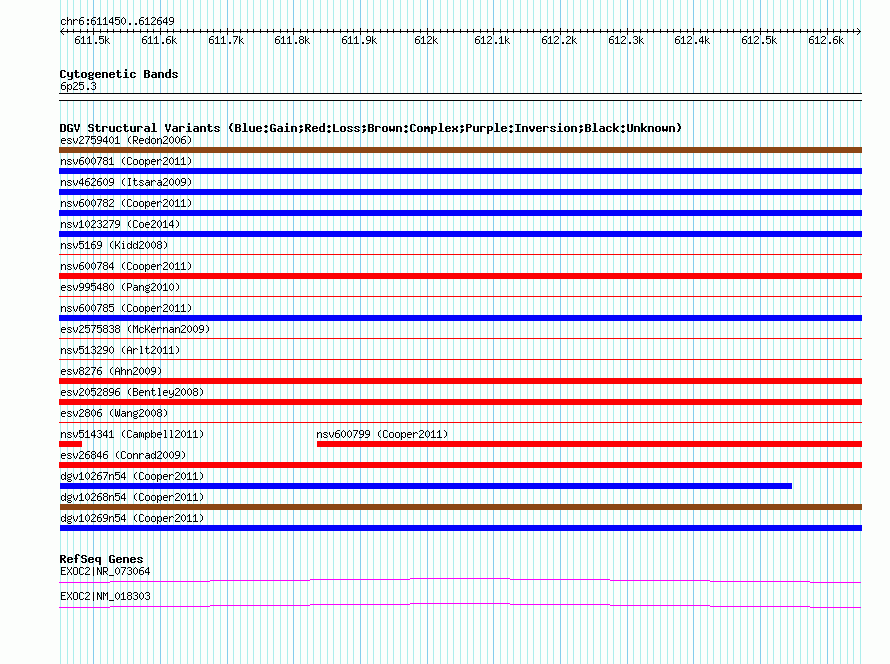890x664 pixels.
Task: Click the nsv600784 (Cooper2011) label
Action: point(126,266)
